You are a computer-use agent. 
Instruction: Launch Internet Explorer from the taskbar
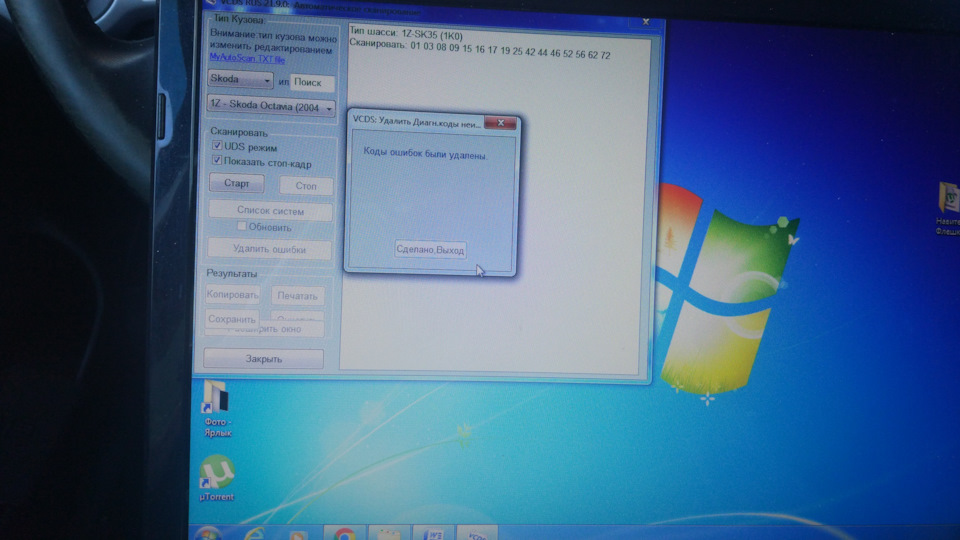(x=254, y=534)
